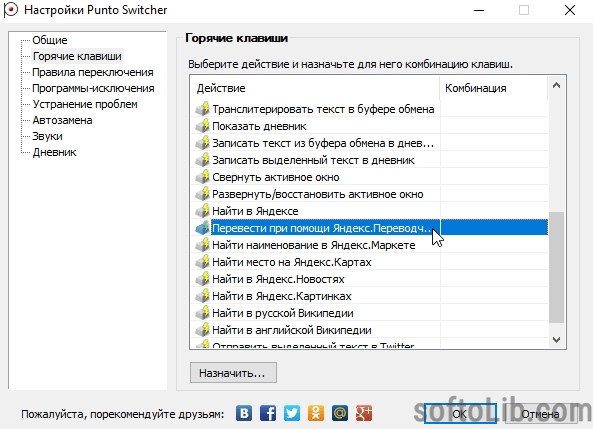Open Программы-исключения section
Viewport: 593px width, 429px height.
[93, 88]
